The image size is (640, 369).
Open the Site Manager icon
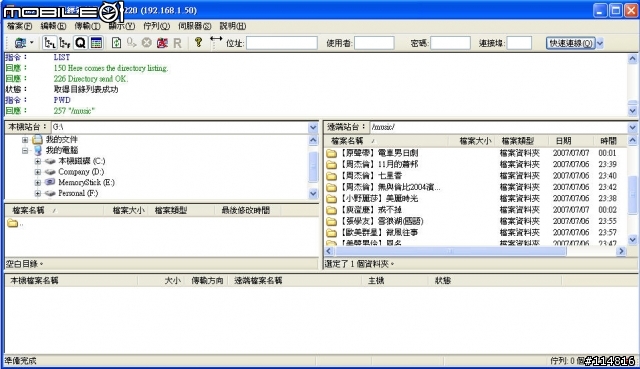(x=20, y=43)
